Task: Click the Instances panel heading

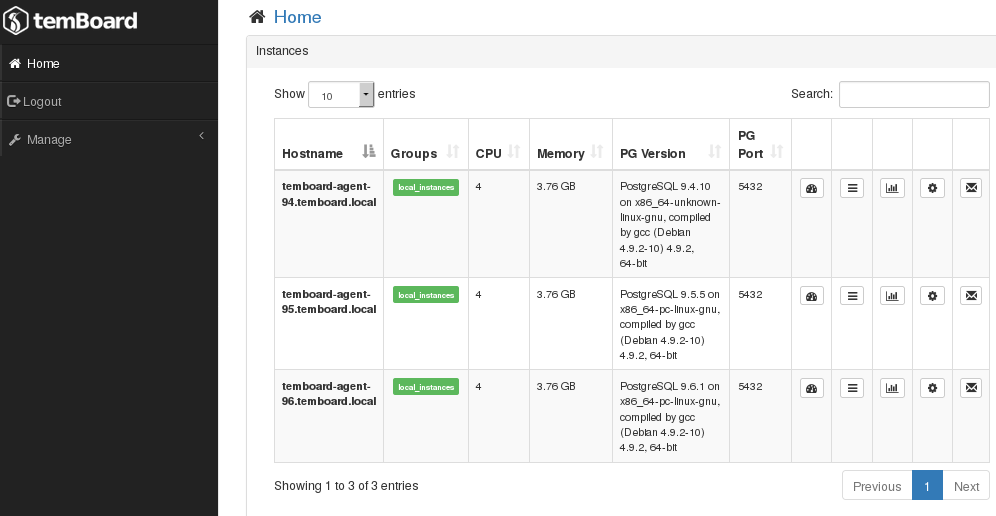Action: (282, 51)
